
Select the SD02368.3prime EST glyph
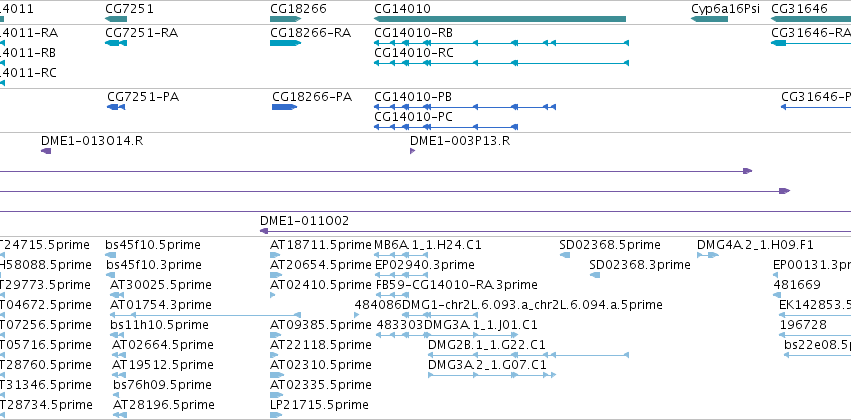coord(595,275)
